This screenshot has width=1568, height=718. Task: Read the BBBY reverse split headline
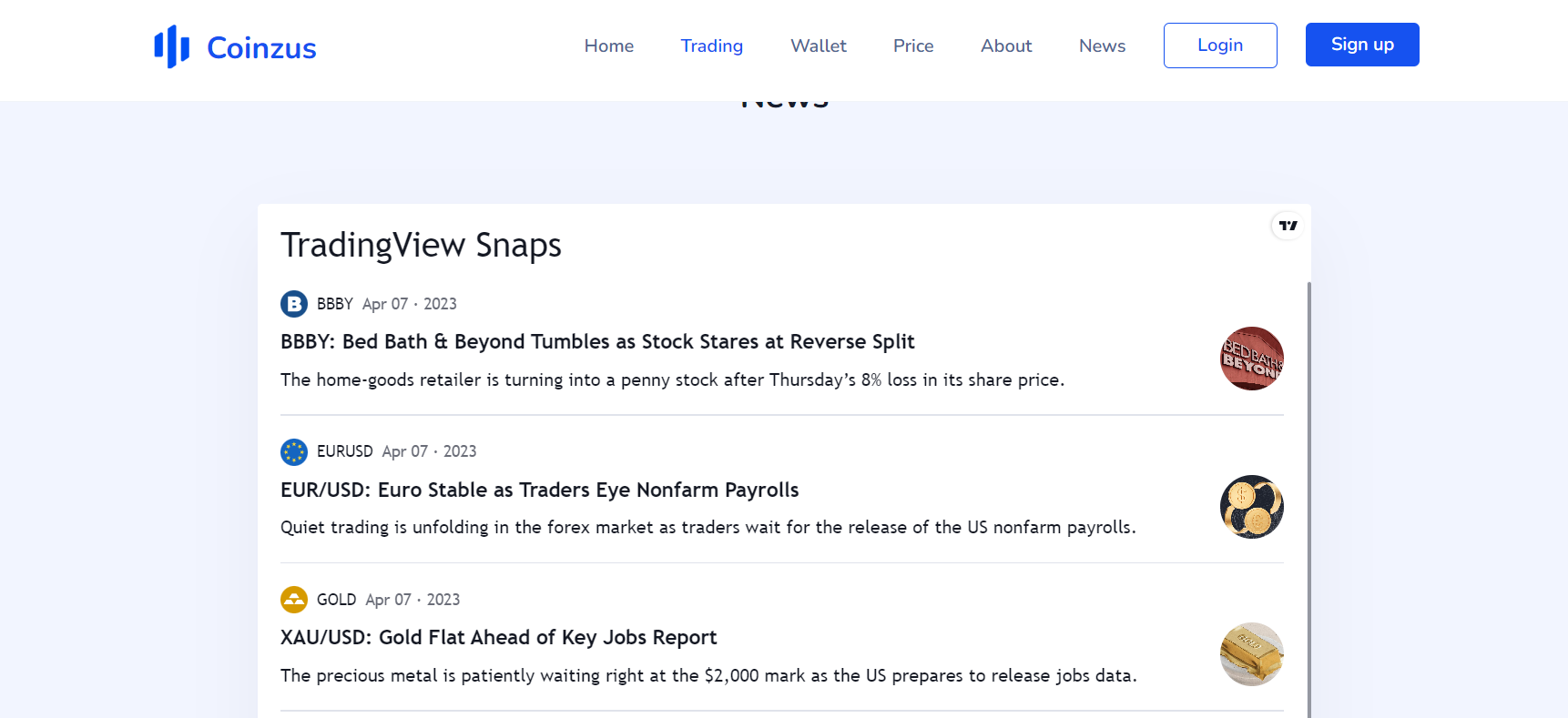click(x=597, y=342)
